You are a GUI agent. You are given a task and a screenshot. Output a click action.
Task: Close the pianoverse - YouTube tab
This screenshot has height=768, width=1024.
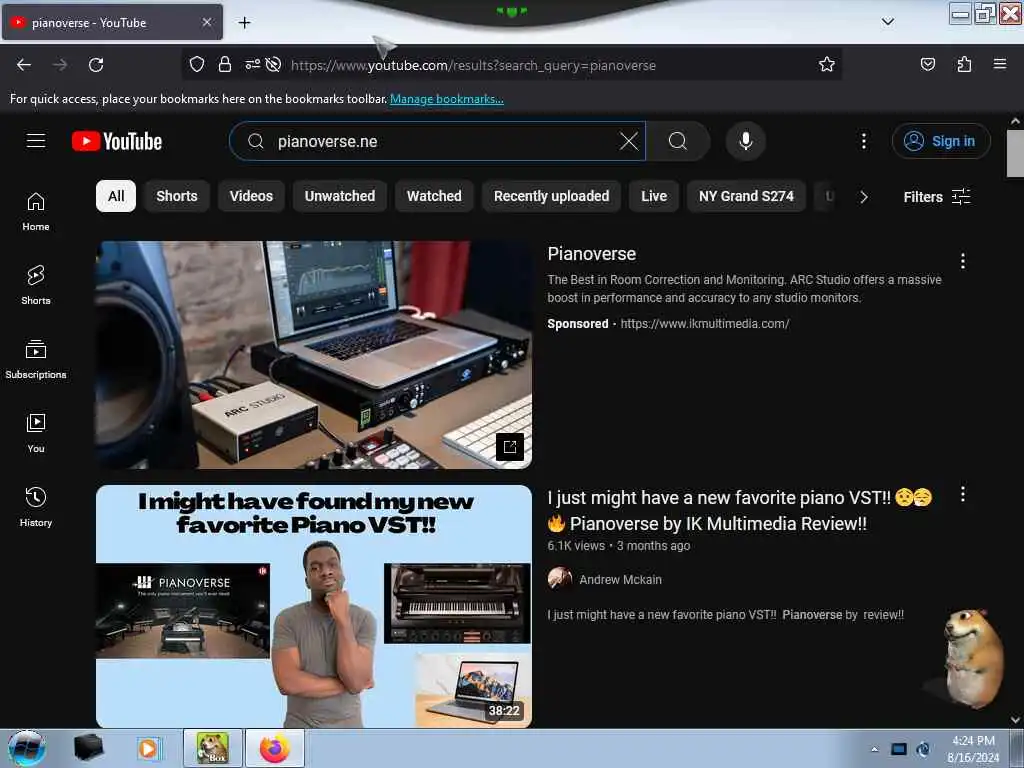coord(206,22)
